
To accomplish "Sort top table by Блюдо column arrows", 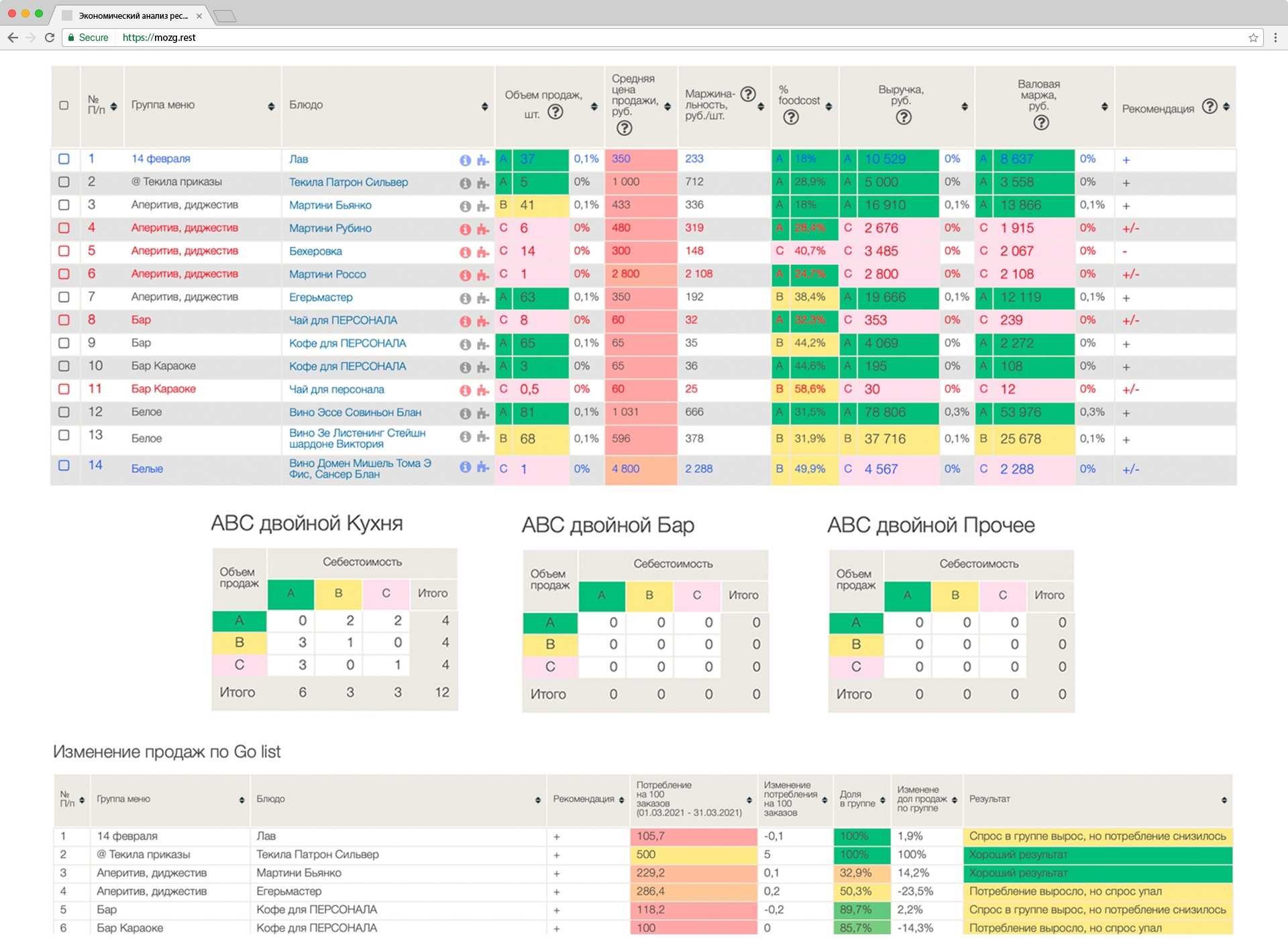I will coord(484,107).
